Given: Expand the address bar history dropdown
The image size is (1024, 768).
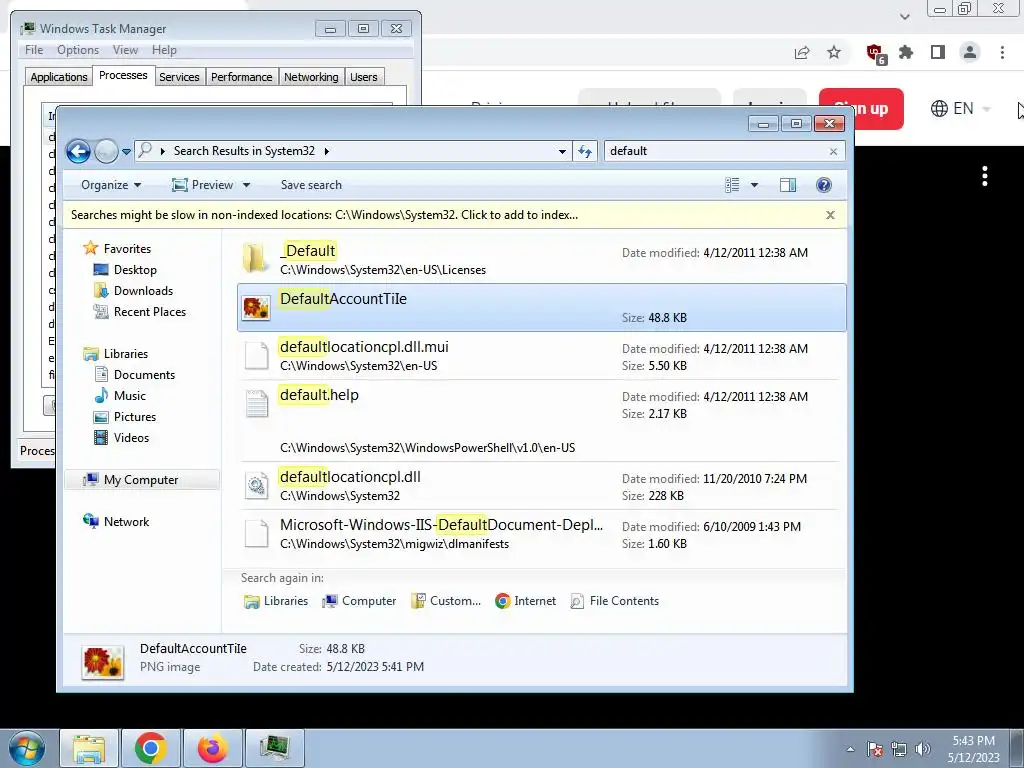Looking at the screenshot, I should coord(562,152).
